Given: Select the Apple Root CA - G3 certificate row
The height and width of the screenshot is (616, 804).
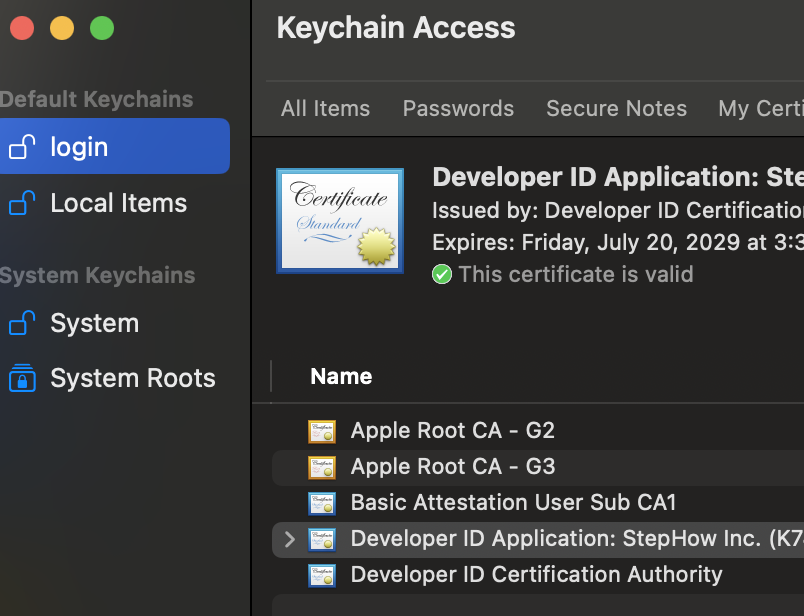Looking at the screenshot, I should click(x=452, y=466).
